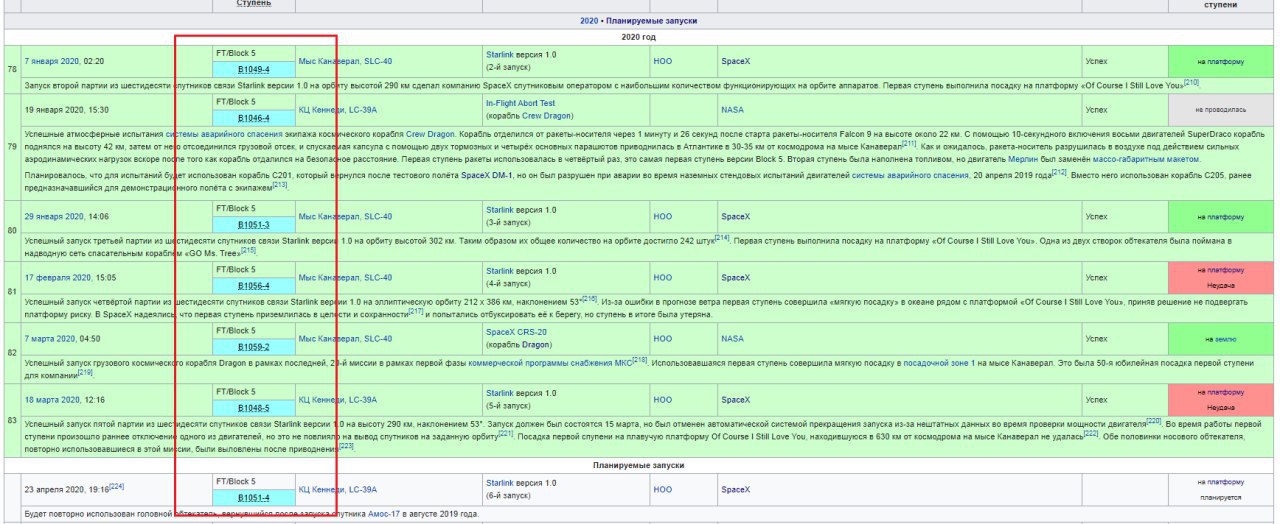
Task: Open КЦ Кеннеди, LC-39A in the B1046-4 row
Action: [x=337, y=109]
